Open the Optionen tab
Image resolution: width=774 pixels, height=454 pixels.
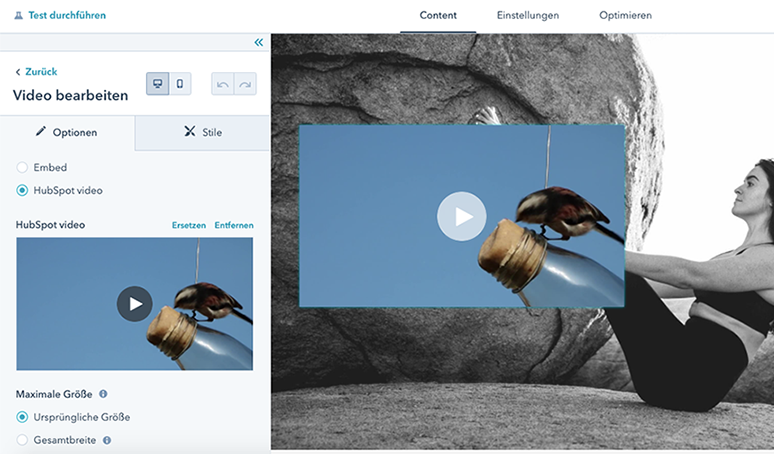click(67, 132)
